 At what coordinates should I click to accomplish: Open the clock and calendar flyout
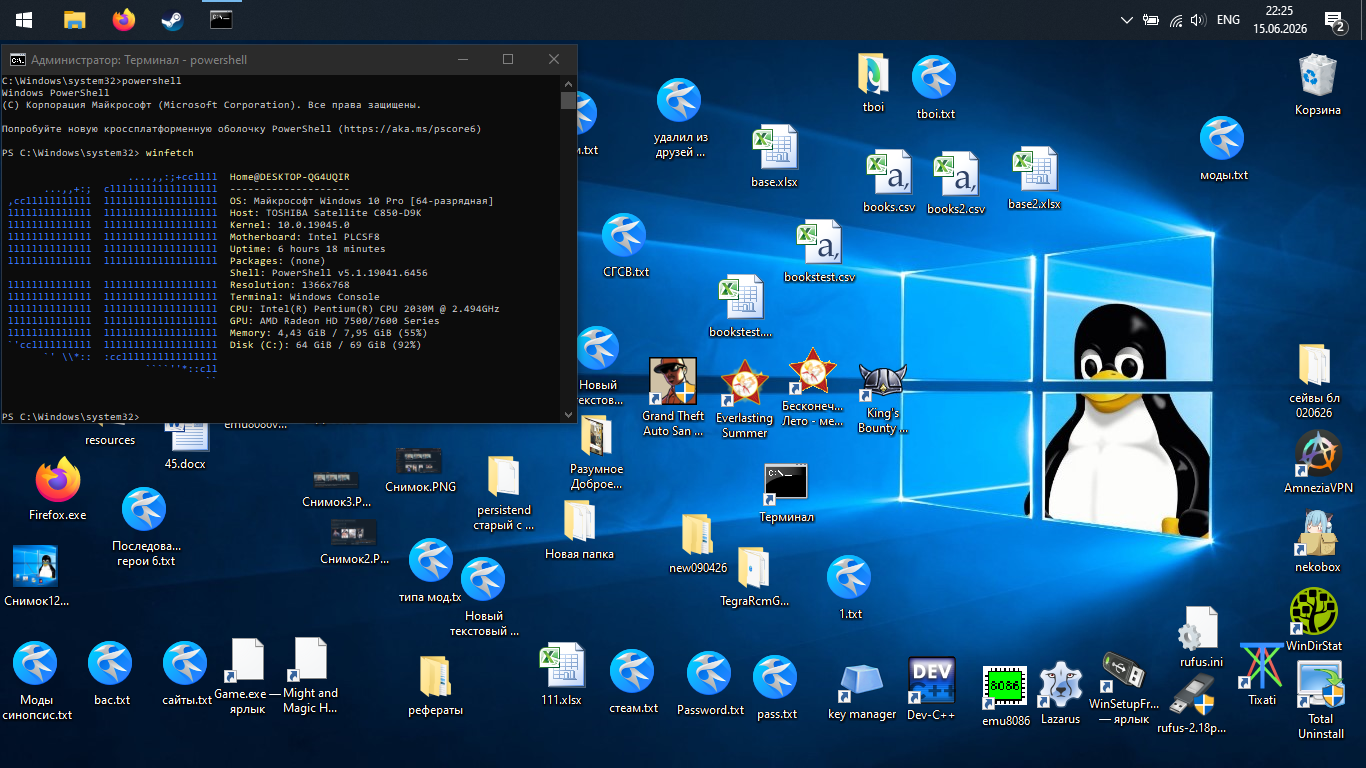(x=1279, y=19)
